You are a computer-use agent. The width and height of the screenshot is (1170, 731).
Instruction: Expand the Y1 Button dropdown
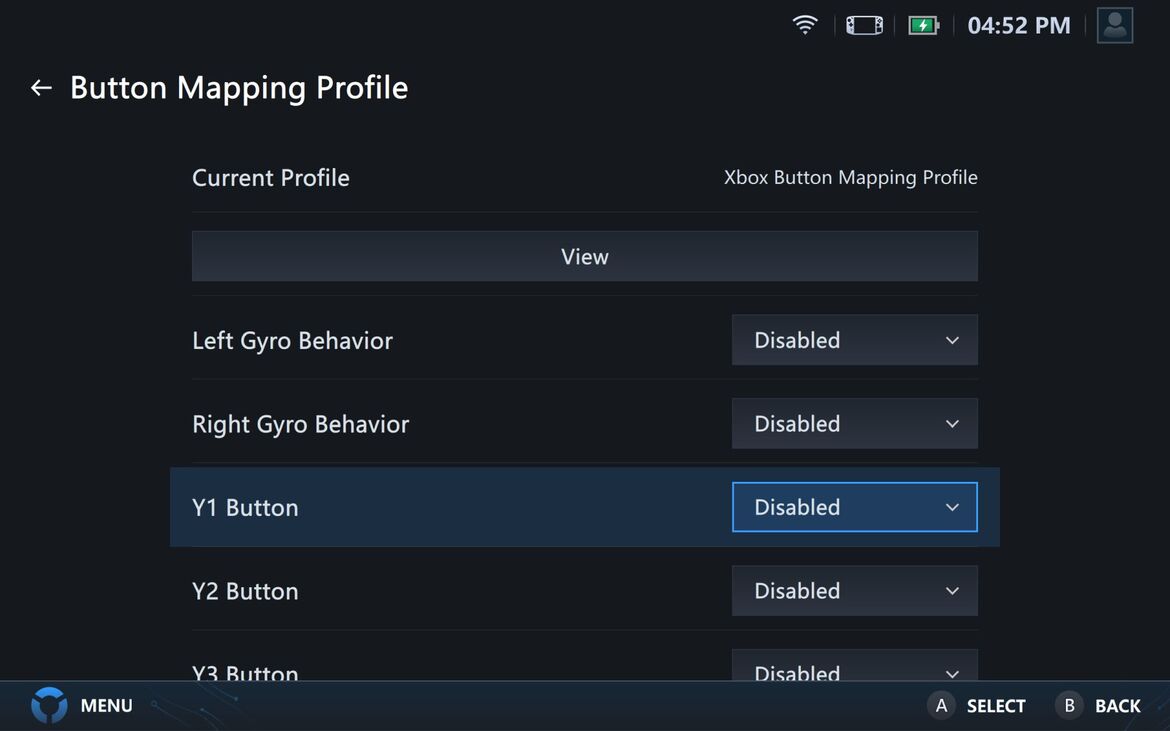coord(854,507)
